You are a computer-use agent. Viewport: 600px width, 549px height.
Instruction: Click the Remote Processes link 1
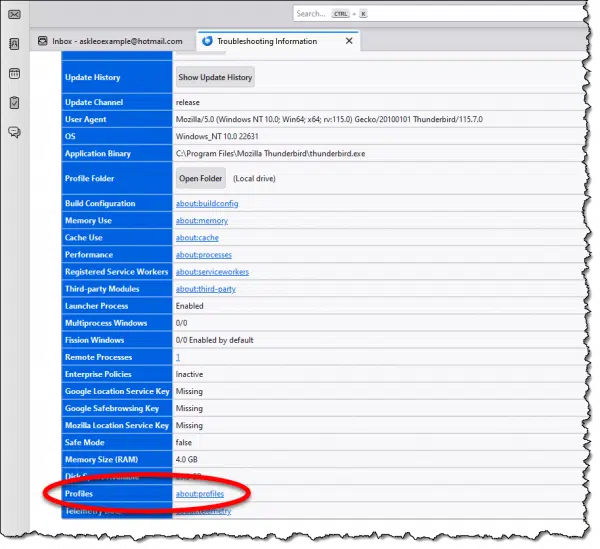[x=178, y=357]
